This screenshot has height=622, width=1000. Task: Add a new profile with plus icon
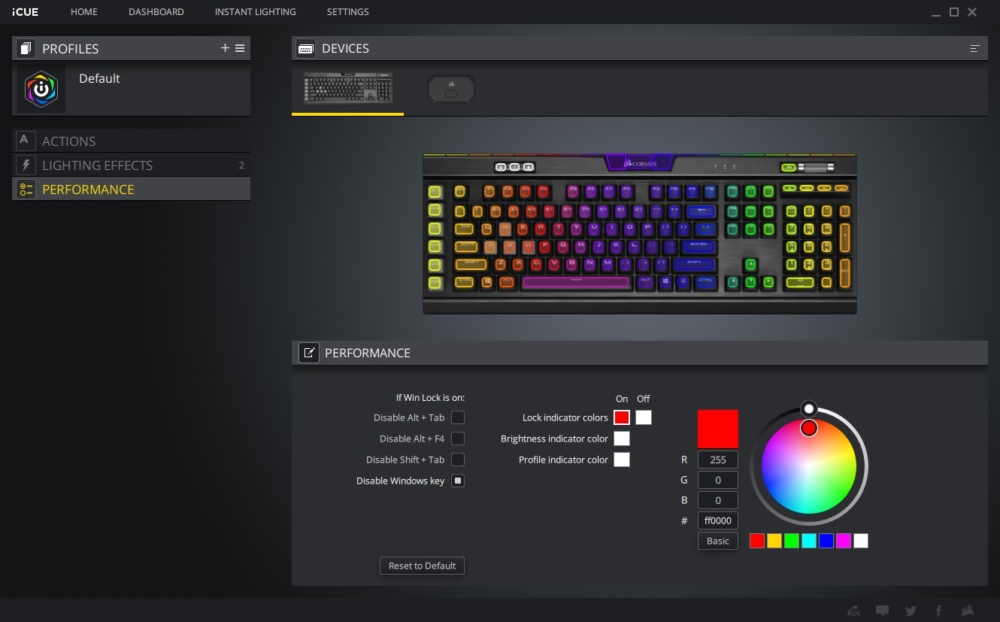coord(224,48)
